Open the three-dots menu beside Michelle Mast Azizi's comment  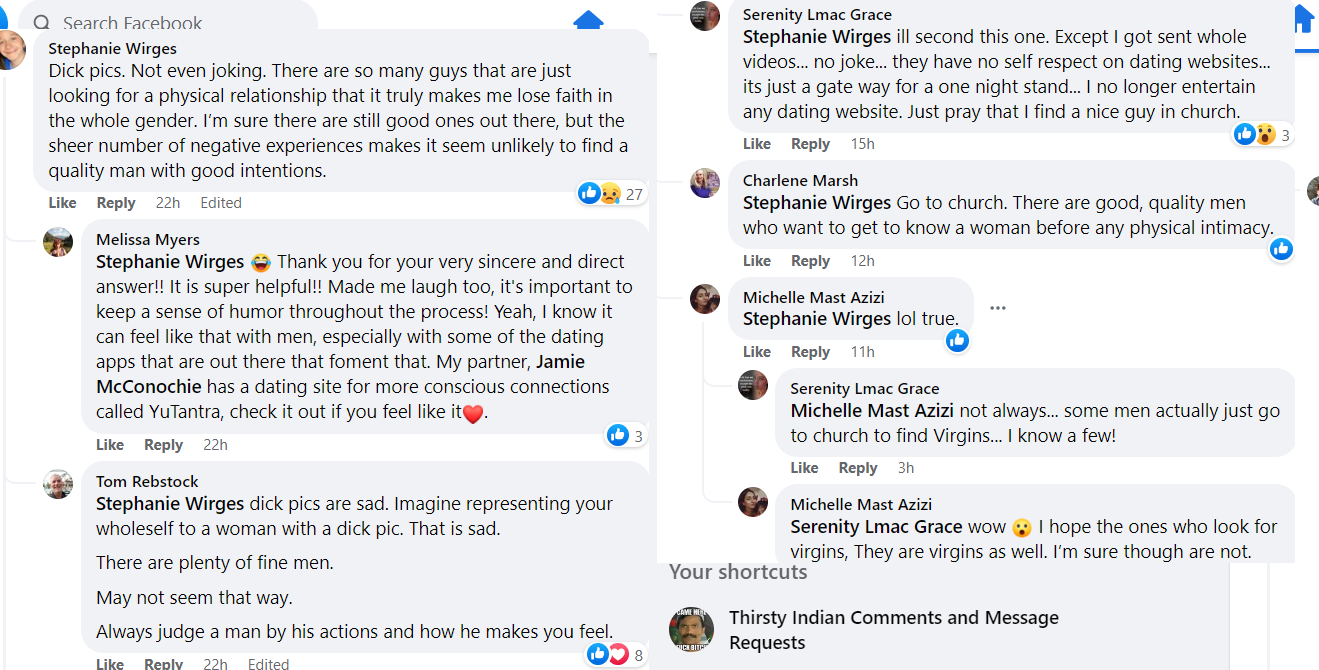coord(997,308)
